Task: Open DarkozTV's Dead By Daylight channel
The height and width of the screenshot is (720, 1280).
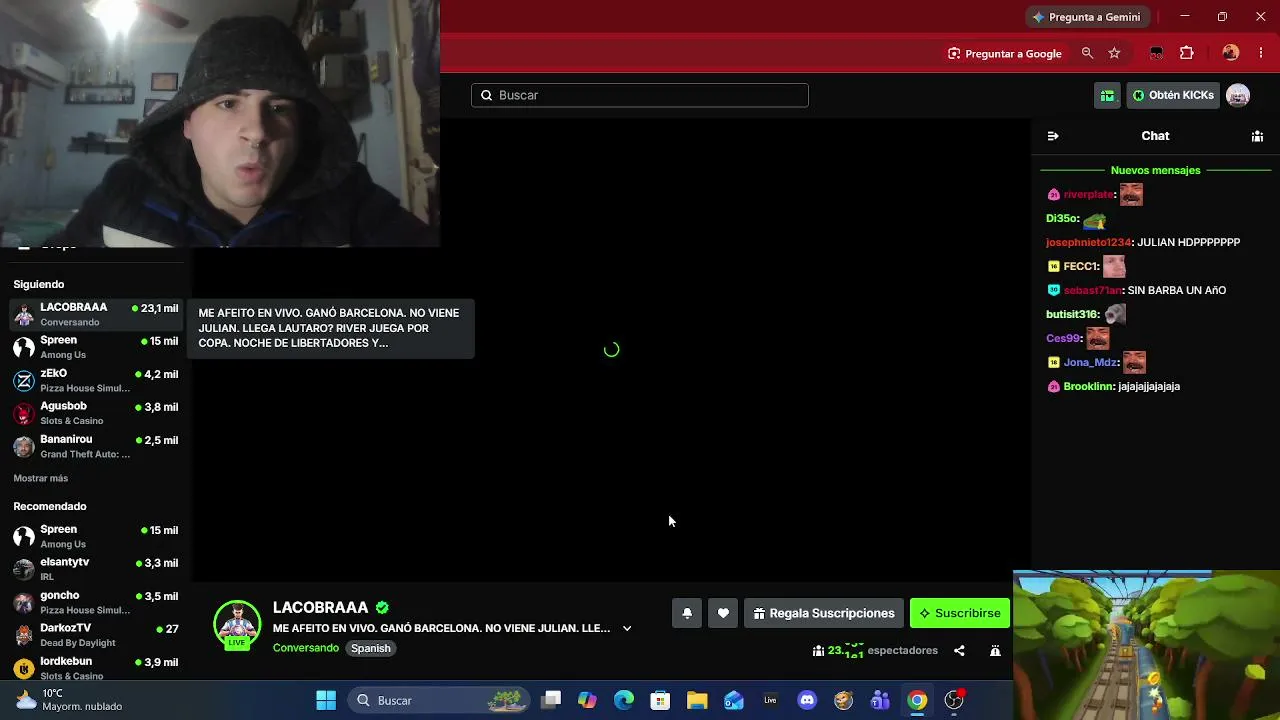Action: pos(95,635)
